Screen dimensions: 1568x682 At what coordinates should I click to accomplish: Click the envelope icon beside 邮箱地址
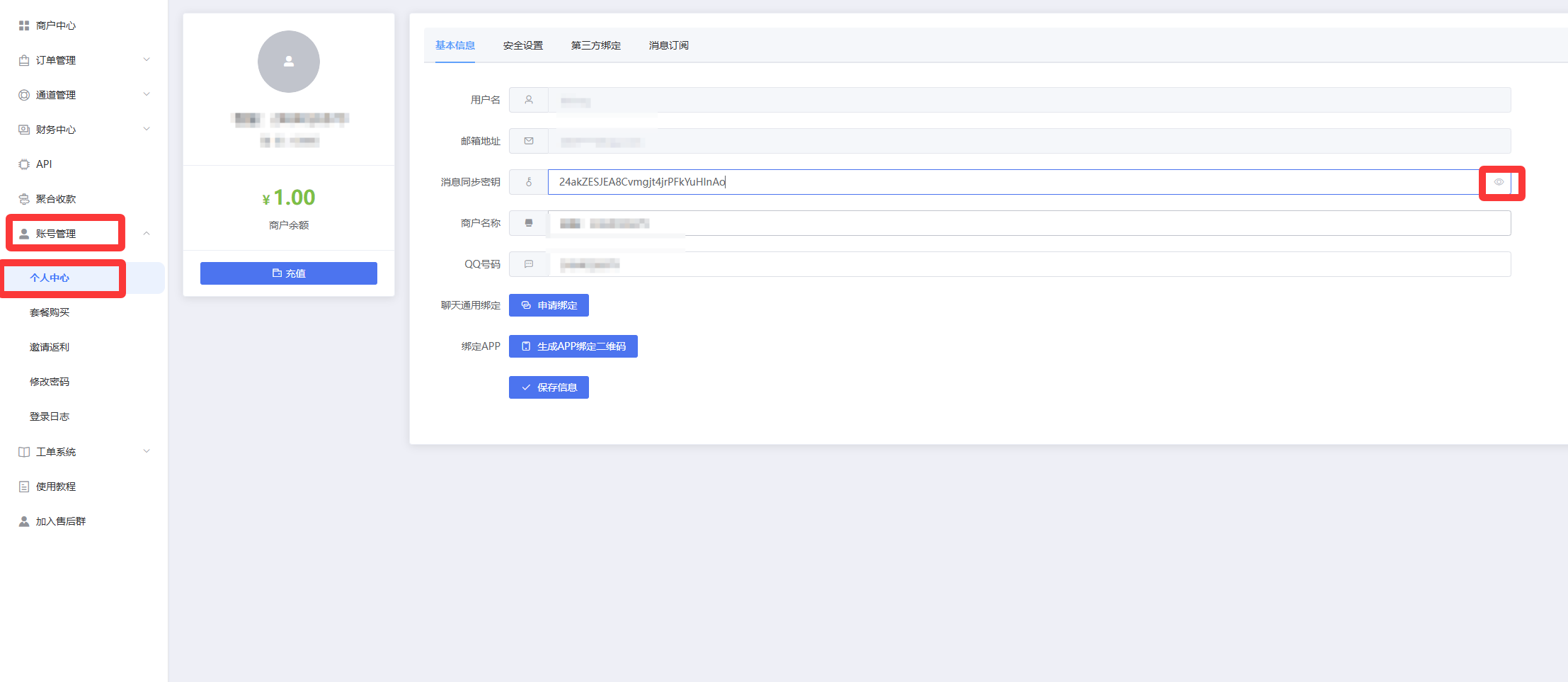point(528,141)
